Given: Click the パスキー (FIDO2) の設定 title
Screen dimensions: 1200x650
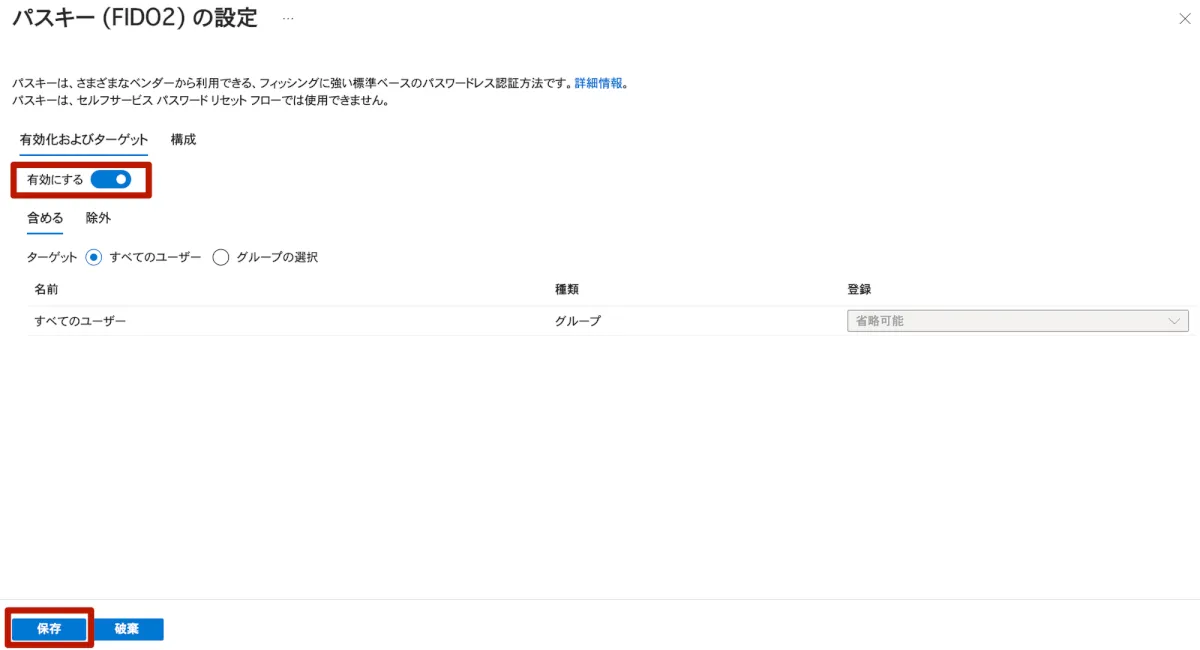Looking at the screenshot, I should click(134, 18).
